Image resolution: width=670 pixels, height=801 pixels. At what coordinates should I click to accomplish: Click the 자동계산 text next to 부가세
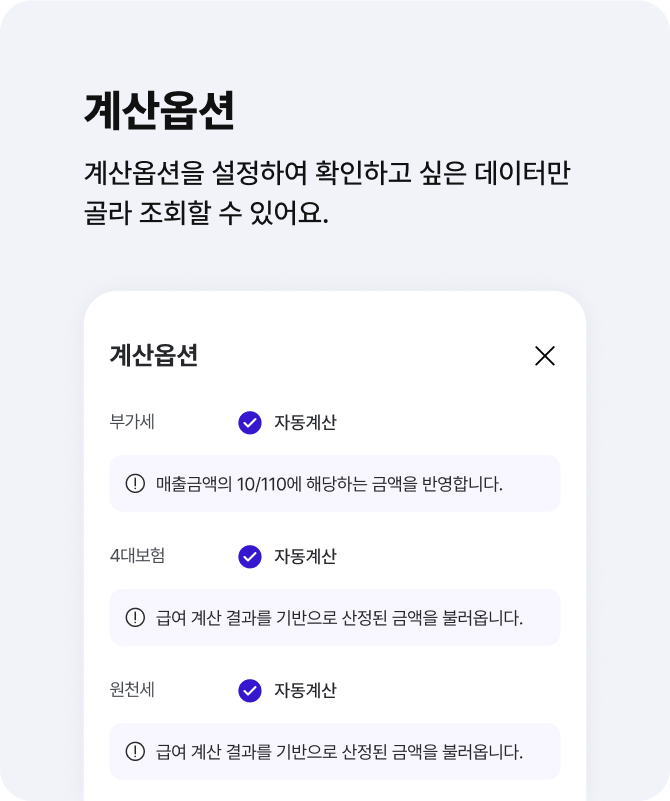tap(305, 423)
